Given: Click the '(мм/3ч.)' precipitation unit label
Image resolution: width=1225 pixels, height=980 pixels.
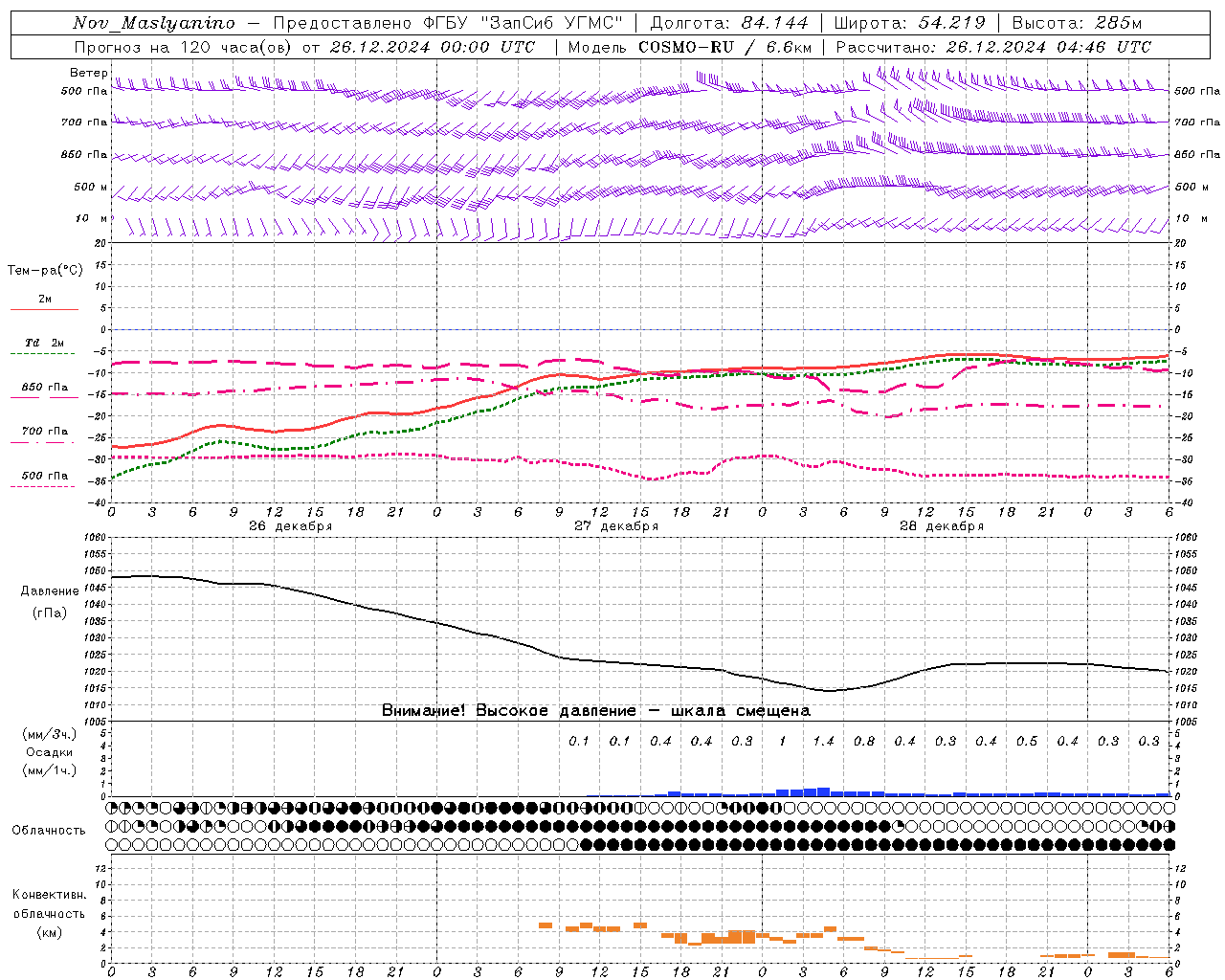Looking at the screenshot, I should (x=50, y=734).
